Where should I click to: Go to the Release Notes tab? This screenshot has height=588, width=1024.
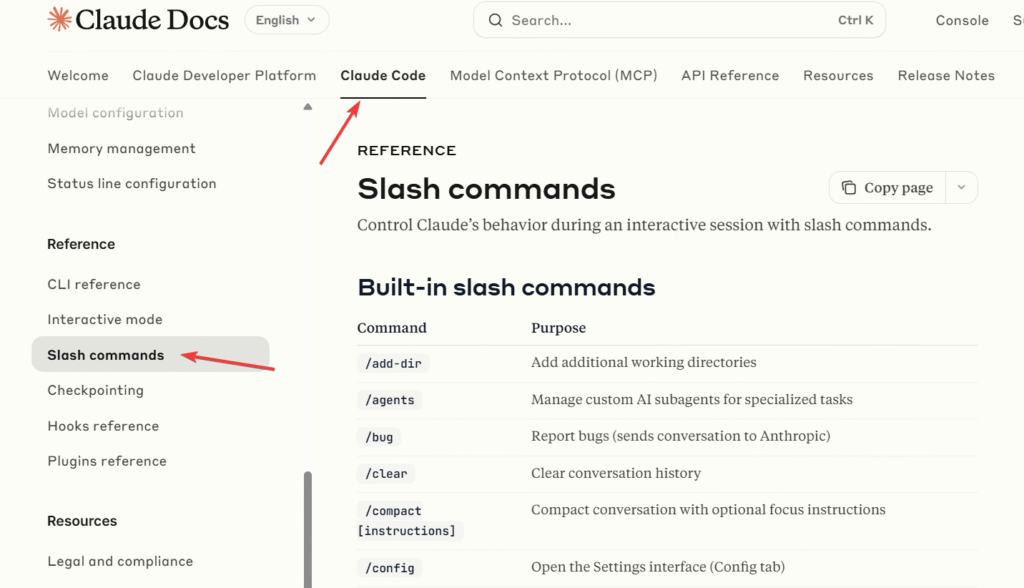[945, 76]
